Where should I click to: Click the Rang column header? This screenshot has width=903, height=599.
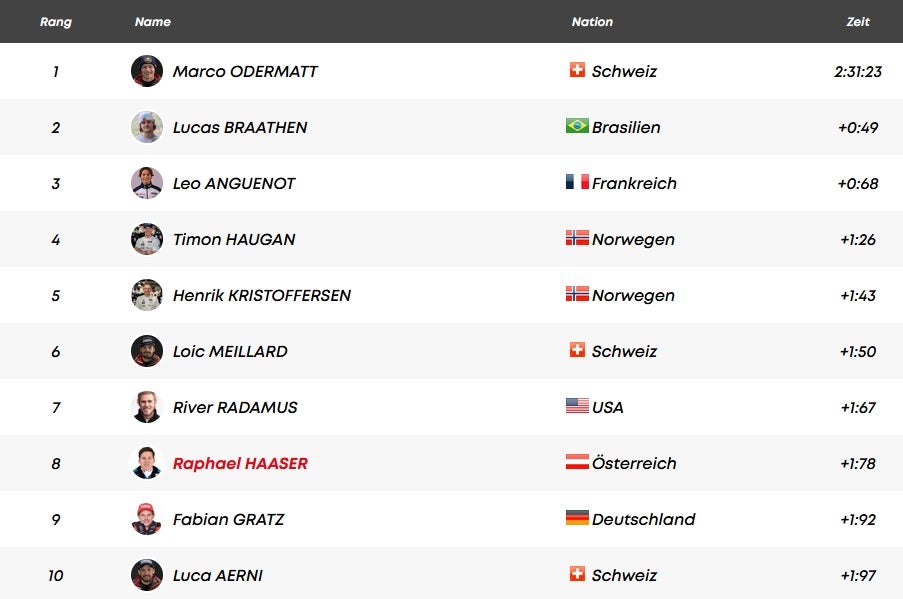click(56, 21)
